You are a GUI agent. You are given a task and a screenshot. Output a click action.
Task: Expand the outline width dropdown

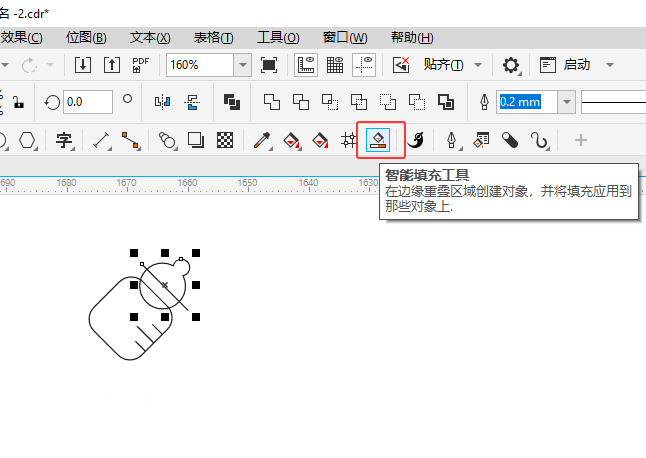(567, 102)
